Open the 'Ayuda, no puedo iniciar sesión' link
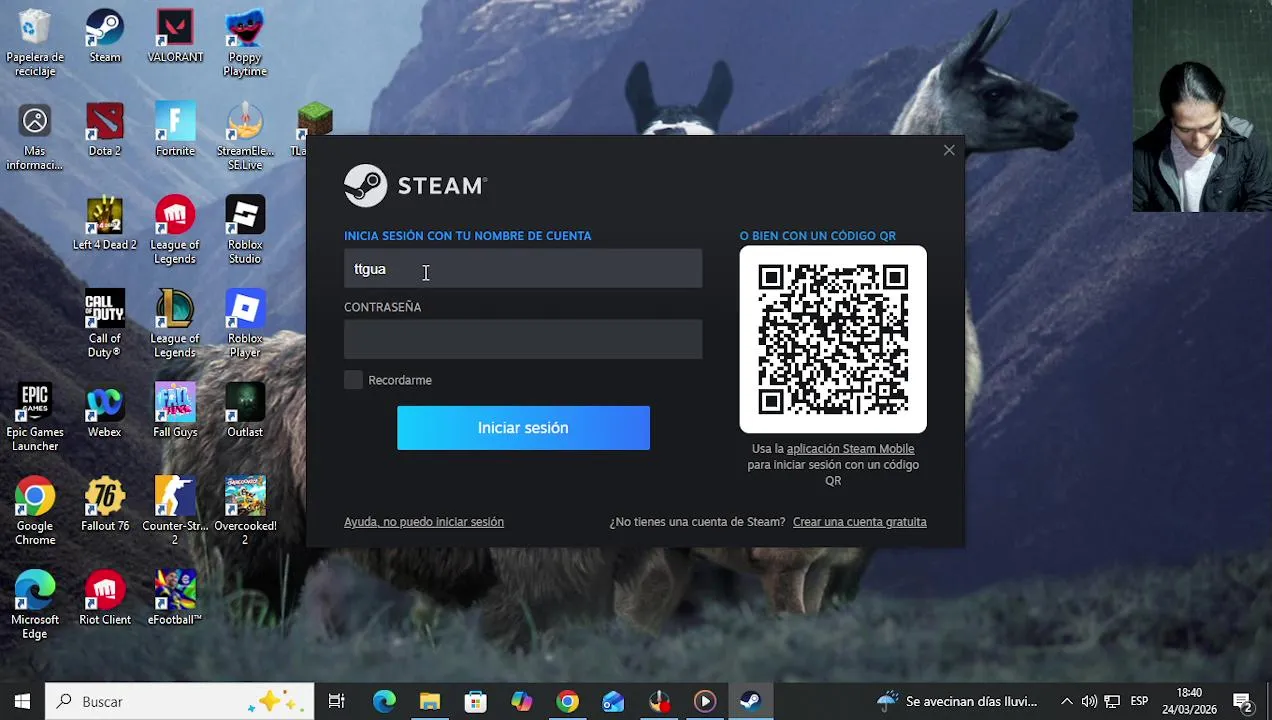 click(424, 522)
